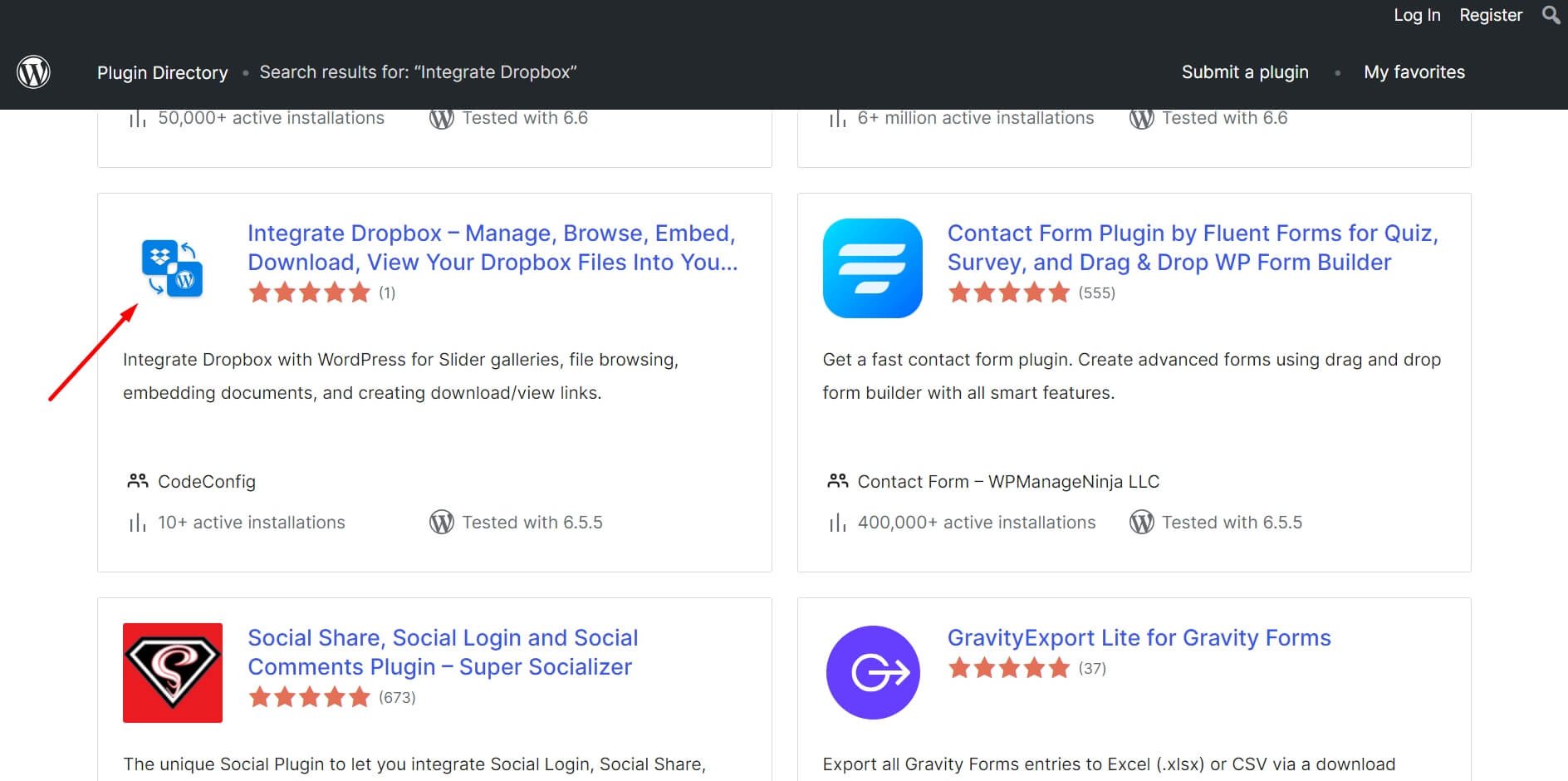Viewport: 1568px width, 781px height.
Task: Click star rating of GravityExport Lite
Action: (1009, 668)
